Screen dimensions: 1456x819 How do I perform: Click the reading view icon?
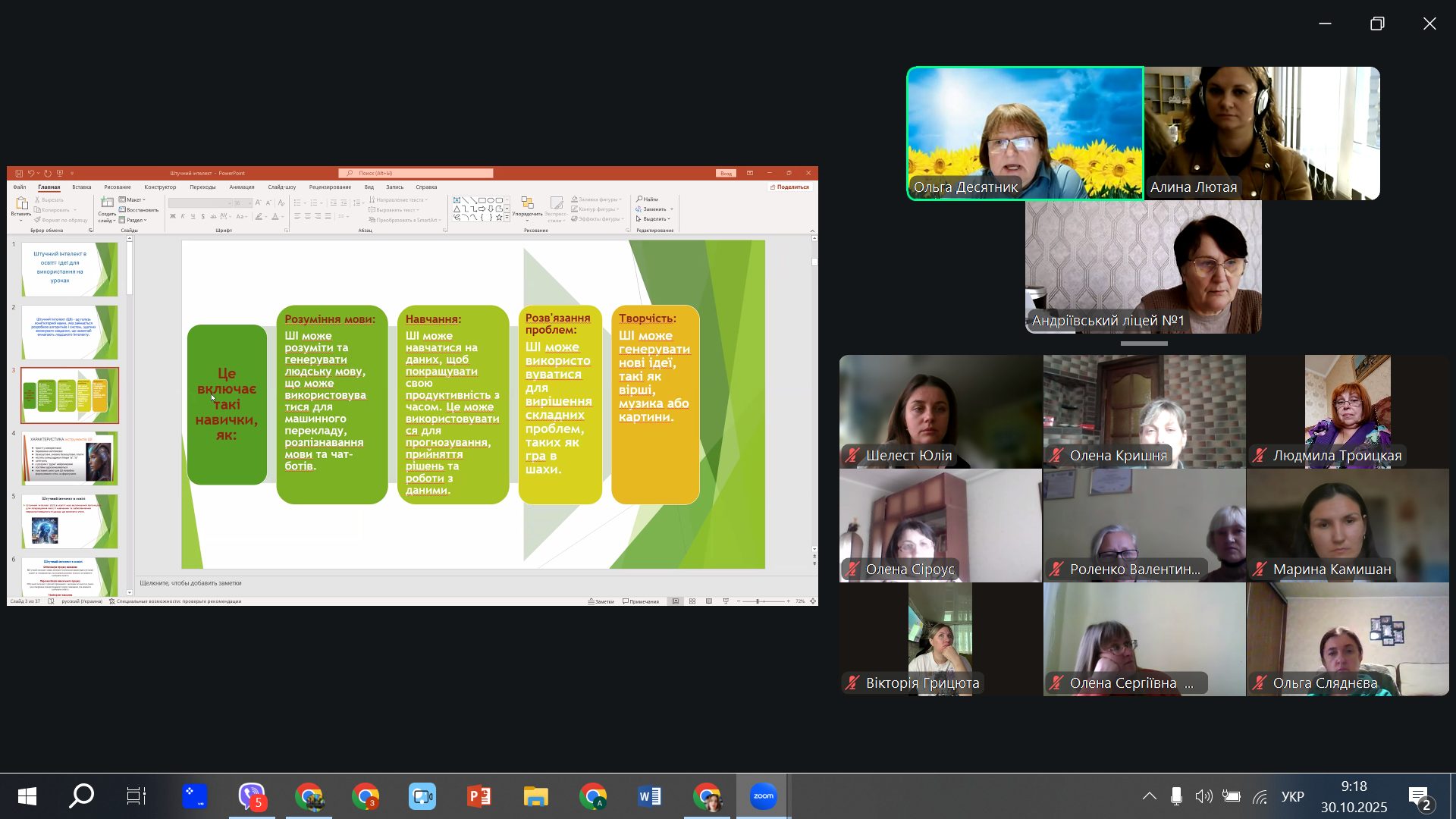pyautogui.click(x=709, y=601)
